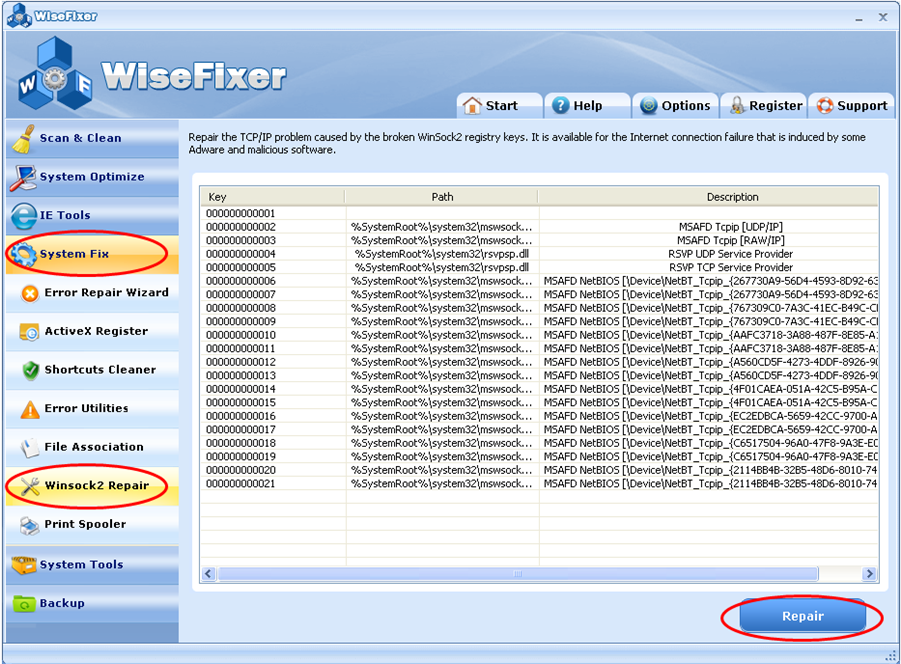Click the Winsock2 Repair wrench icon

[30, 486]
